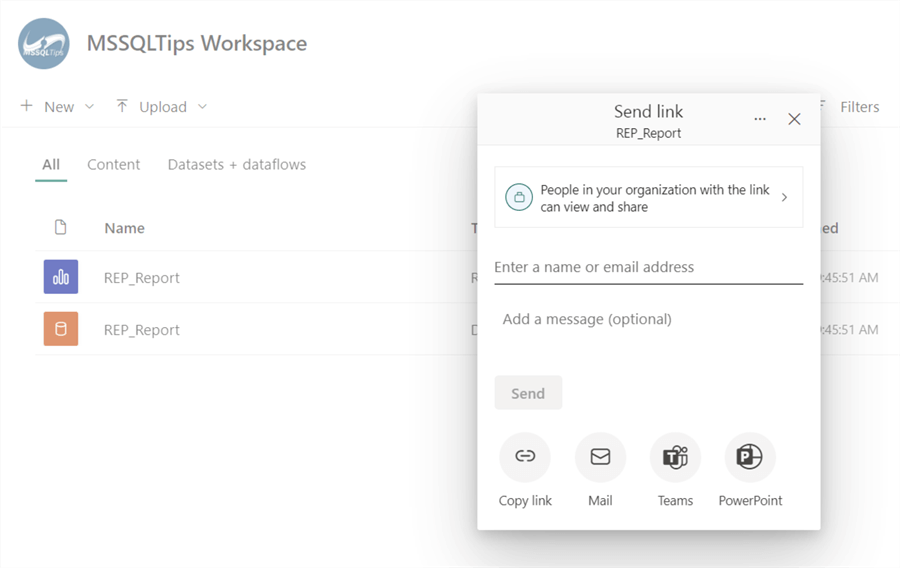Viewport: 900px width, 568px height.
Task: Open more options in the Send link dialog
Action: tap(760, 119)
